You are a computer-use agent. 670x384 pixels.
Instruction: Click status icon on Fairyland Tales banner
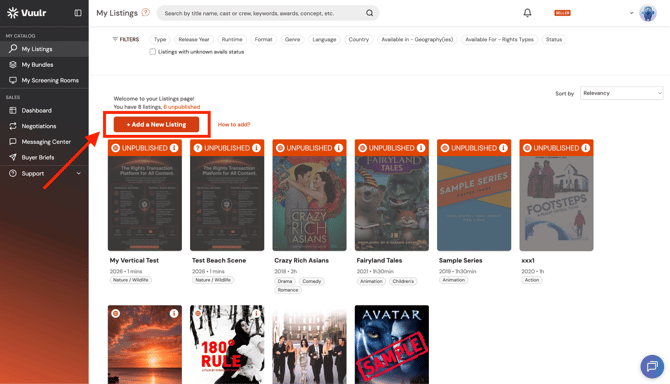[362, 148]
